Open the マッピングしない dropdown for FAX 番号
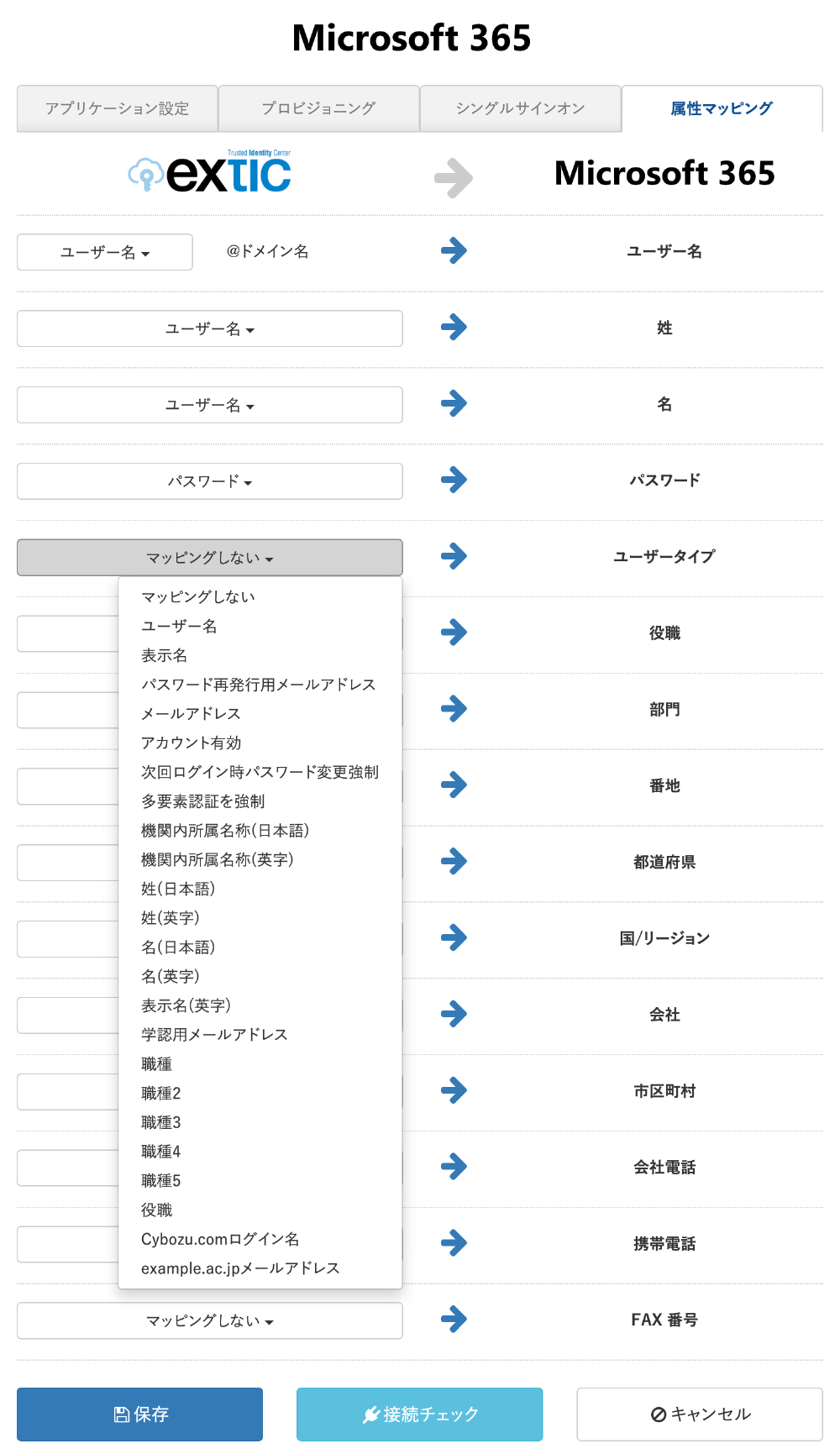This screenshot has width=840, height=1454. pos(210,1320)
